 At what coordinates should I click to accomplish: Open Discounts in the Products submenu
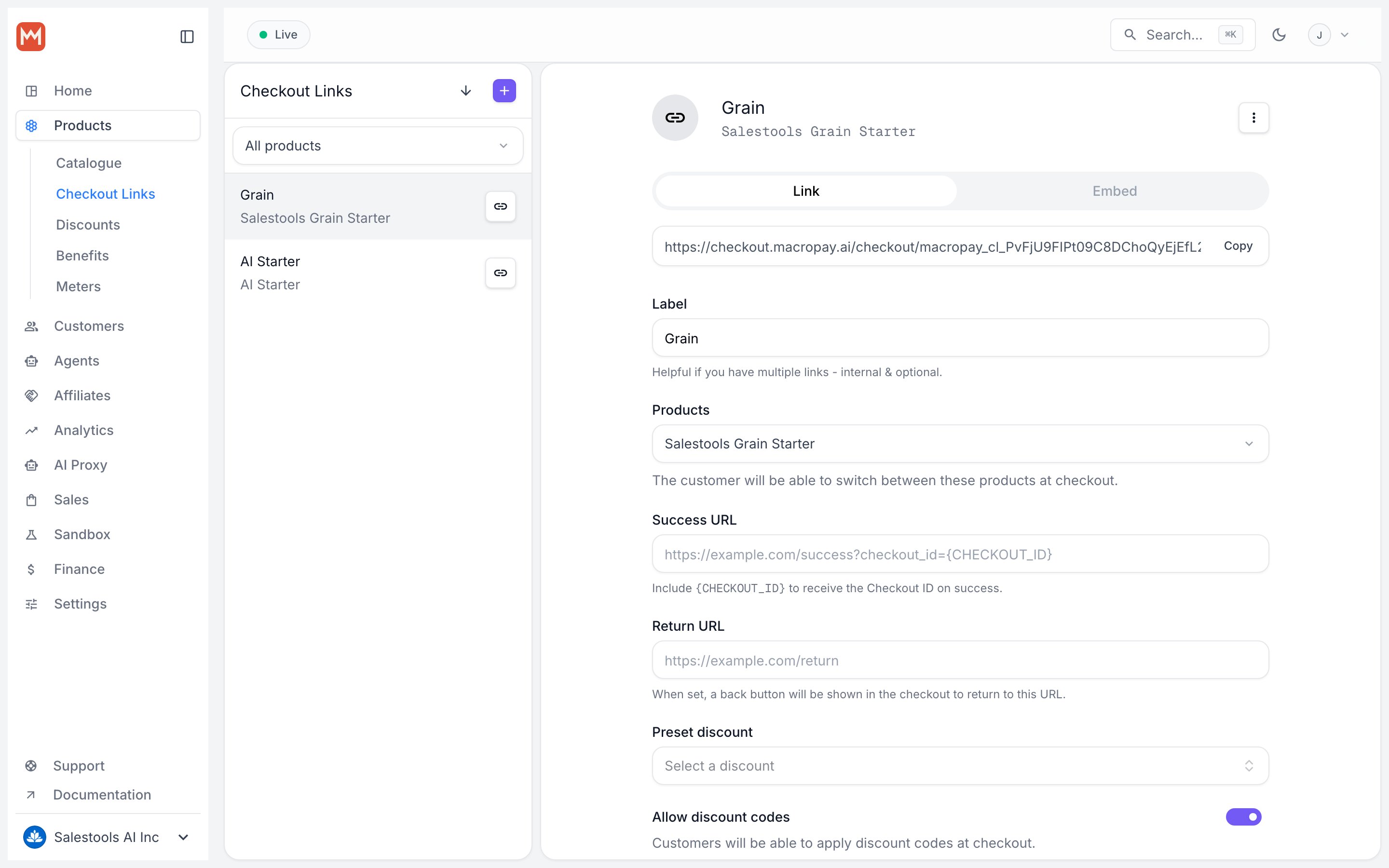tap(88, 224)
